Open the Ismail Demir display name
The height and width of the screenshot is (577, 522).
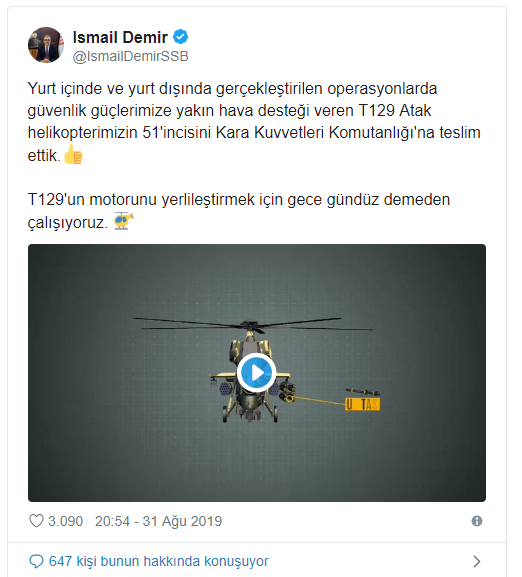[120, 37]
